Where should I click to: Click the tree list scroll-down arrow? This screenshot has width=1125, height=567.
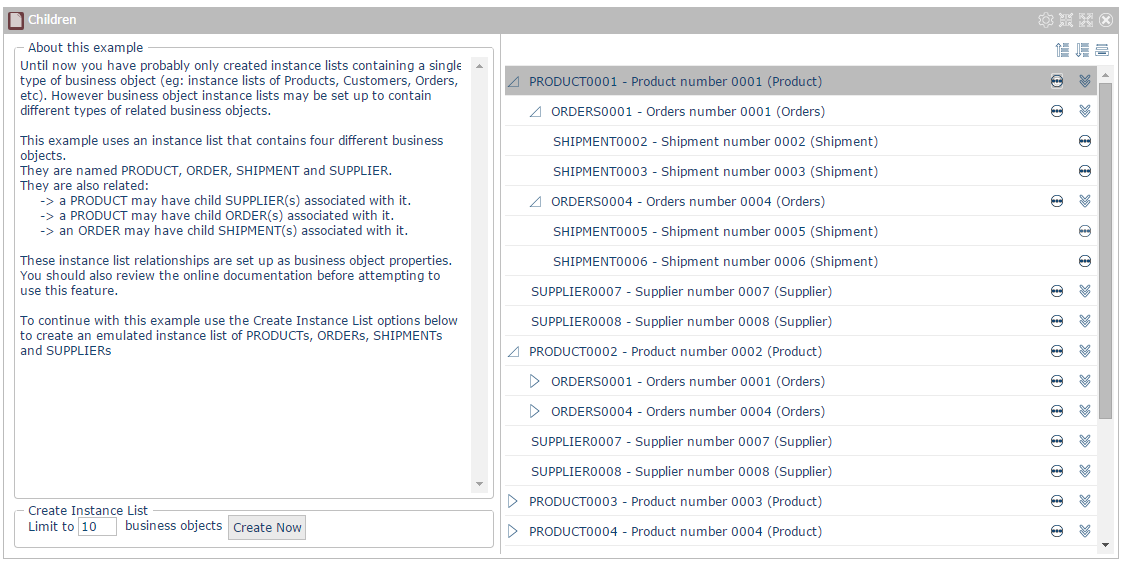[x=1105, y=545]
